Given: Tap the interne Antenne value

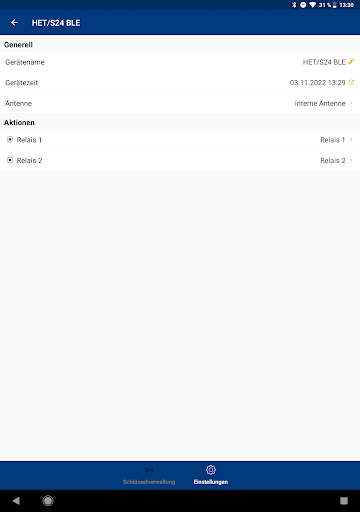Looking at the screenshot, I should [320, 103].
